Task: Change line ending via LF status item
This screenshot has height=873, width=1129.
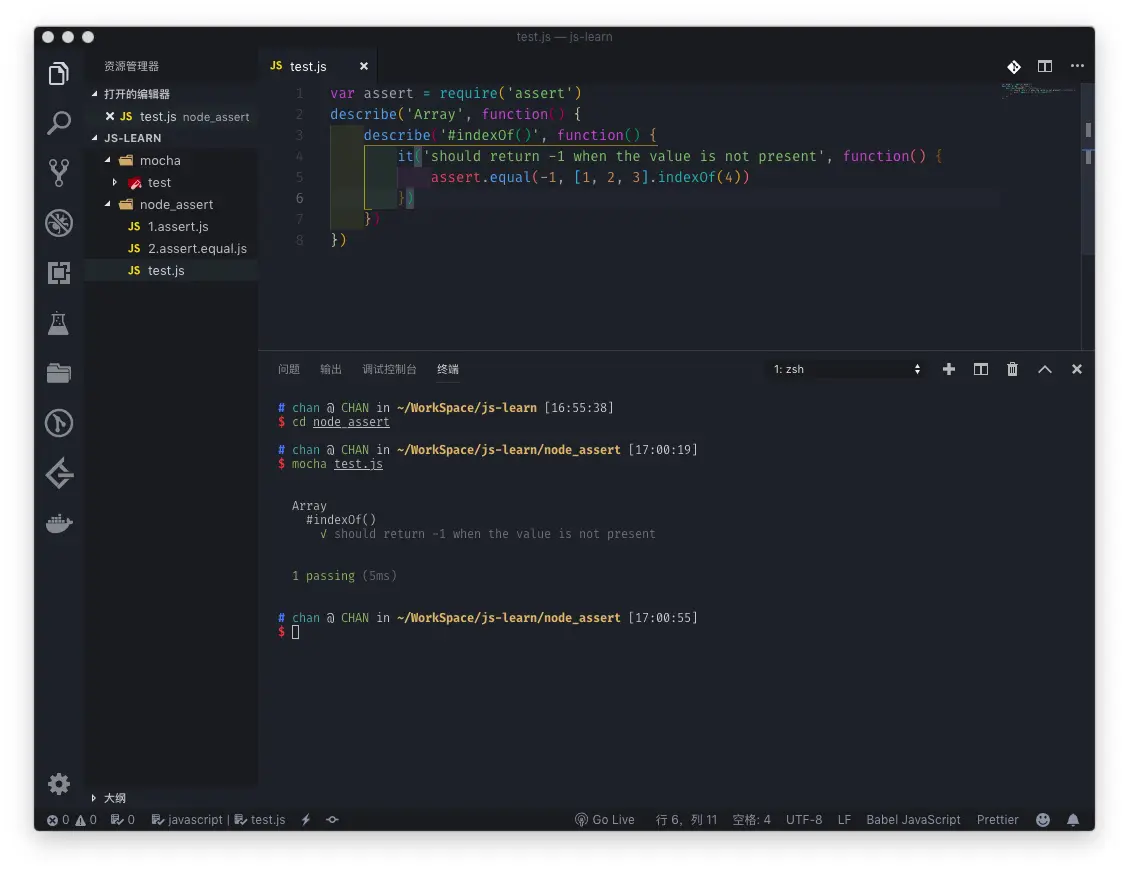Action: tap(844, 820)
